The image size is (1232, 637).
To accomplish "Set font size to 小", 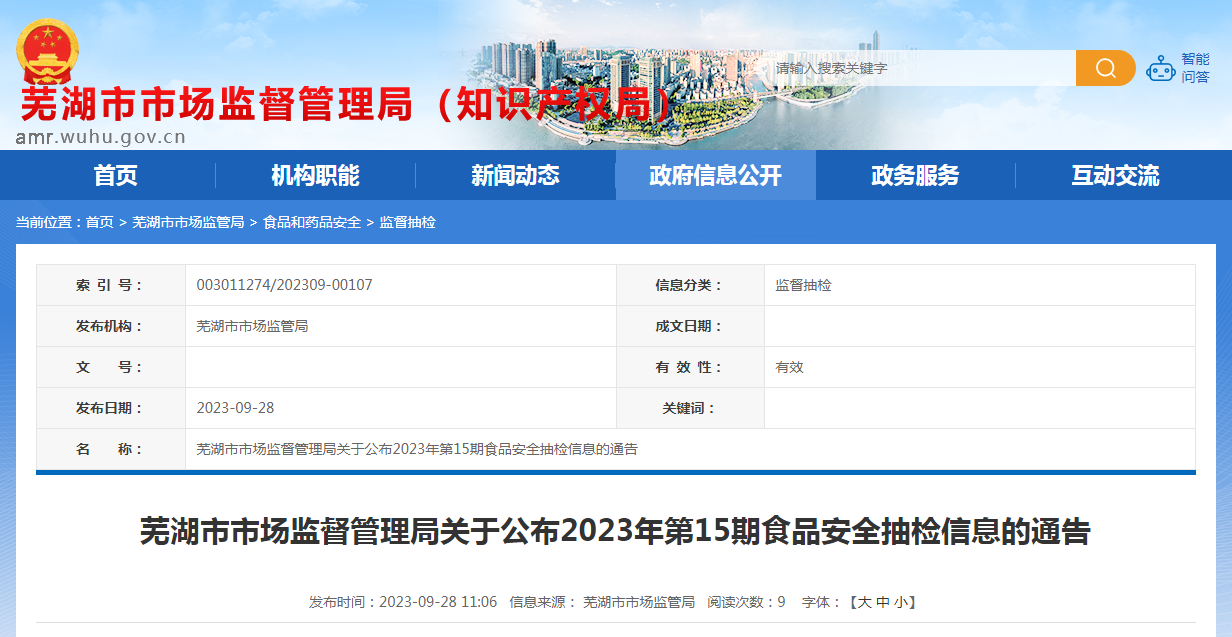I will (x=901, y=602).
